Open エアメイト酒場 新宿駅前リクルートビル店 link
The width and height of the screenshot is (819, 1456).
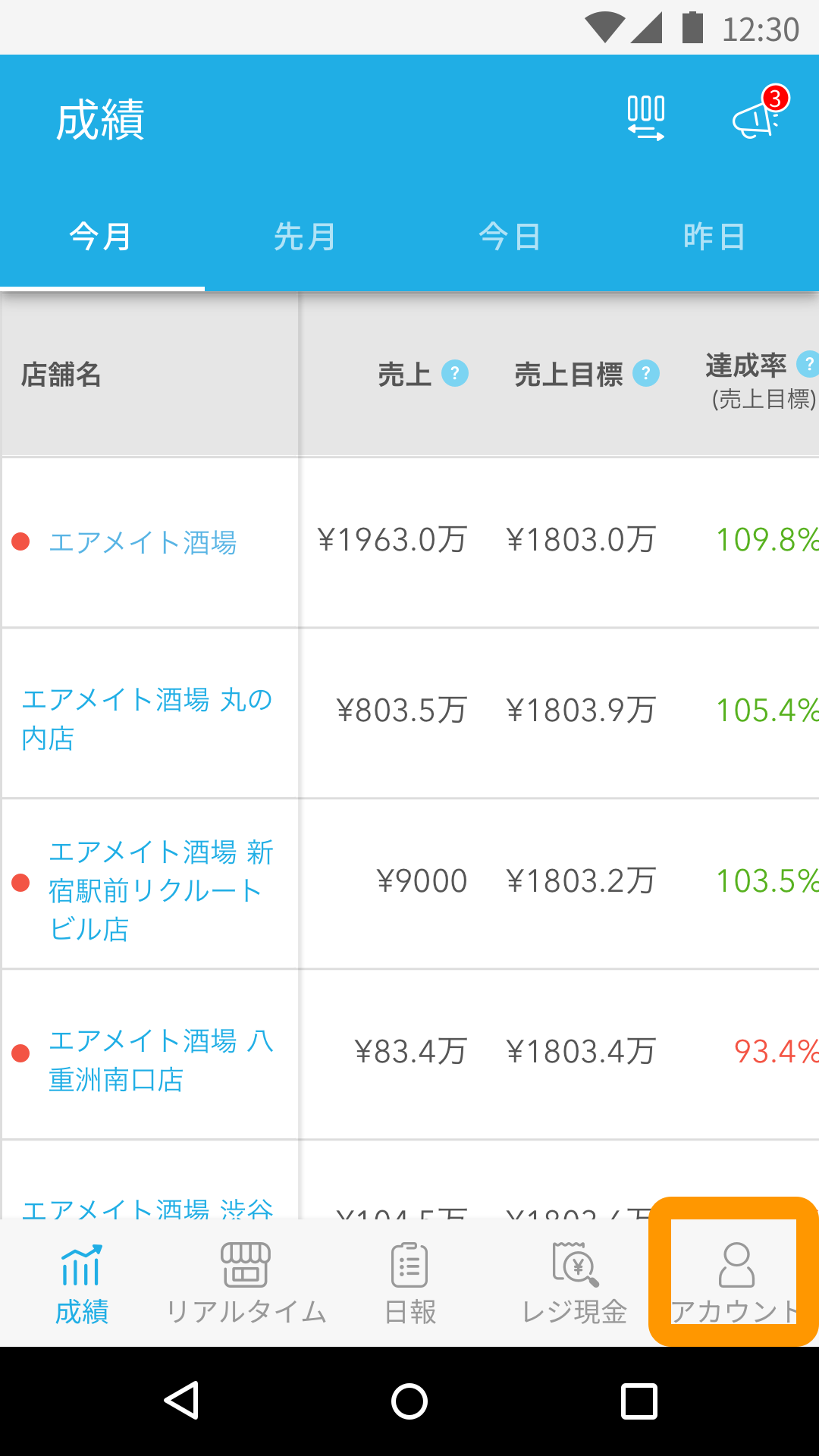pyautogui.click(x=161, y=890)
